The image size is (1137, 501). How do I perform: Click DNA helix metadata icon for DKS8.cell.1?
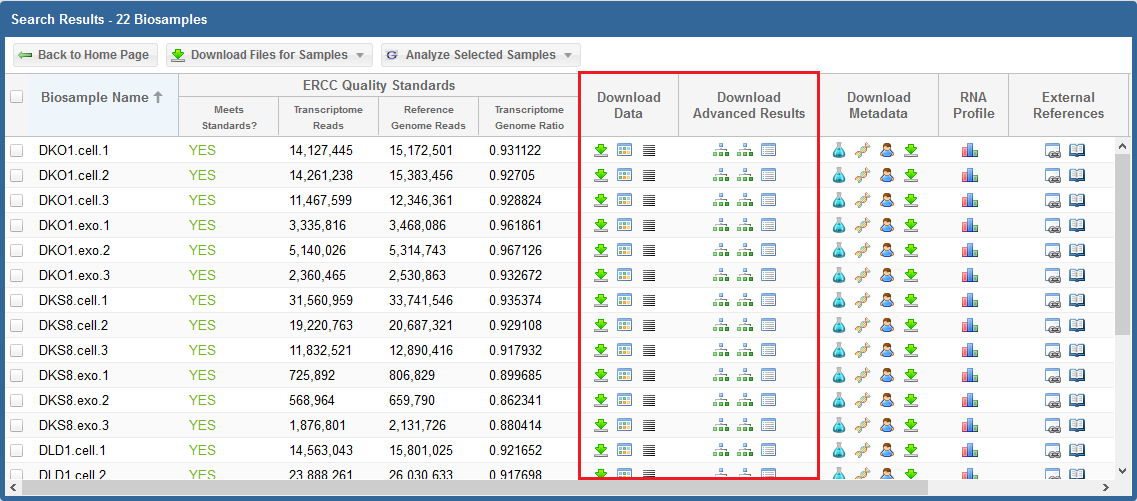[x=863, y=300]
